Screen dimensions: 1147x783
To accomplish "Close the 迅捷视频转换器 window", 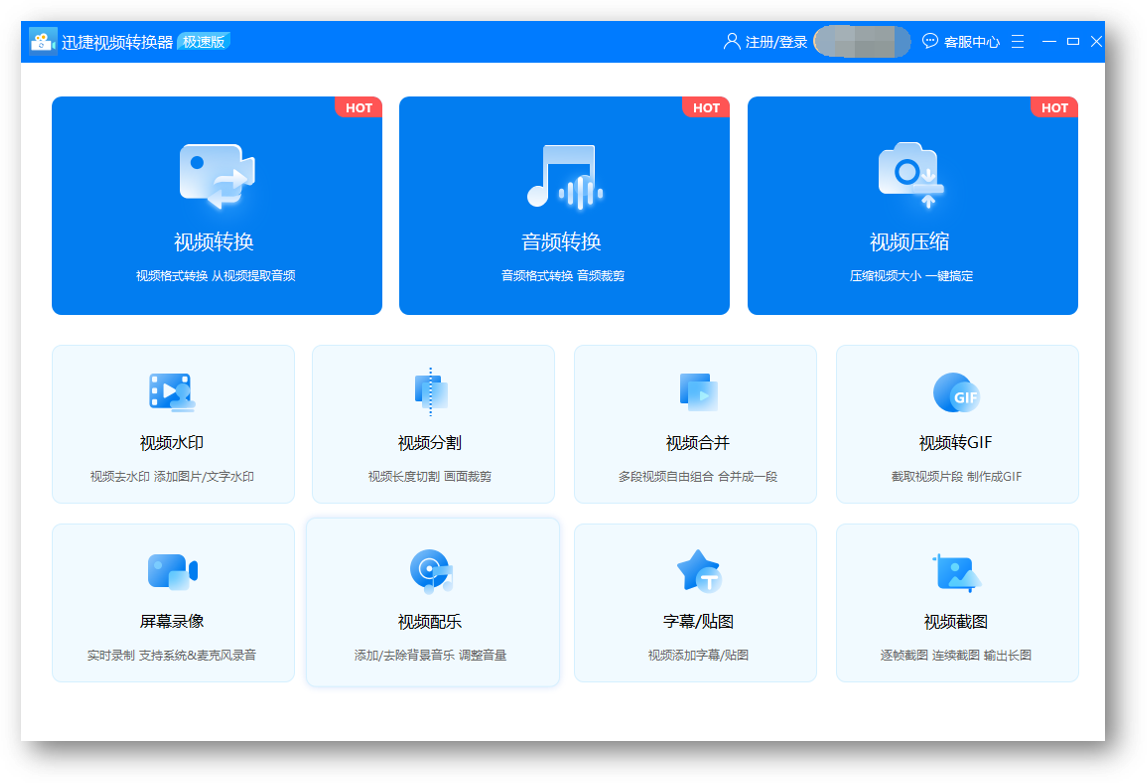I will point(1096,42).
